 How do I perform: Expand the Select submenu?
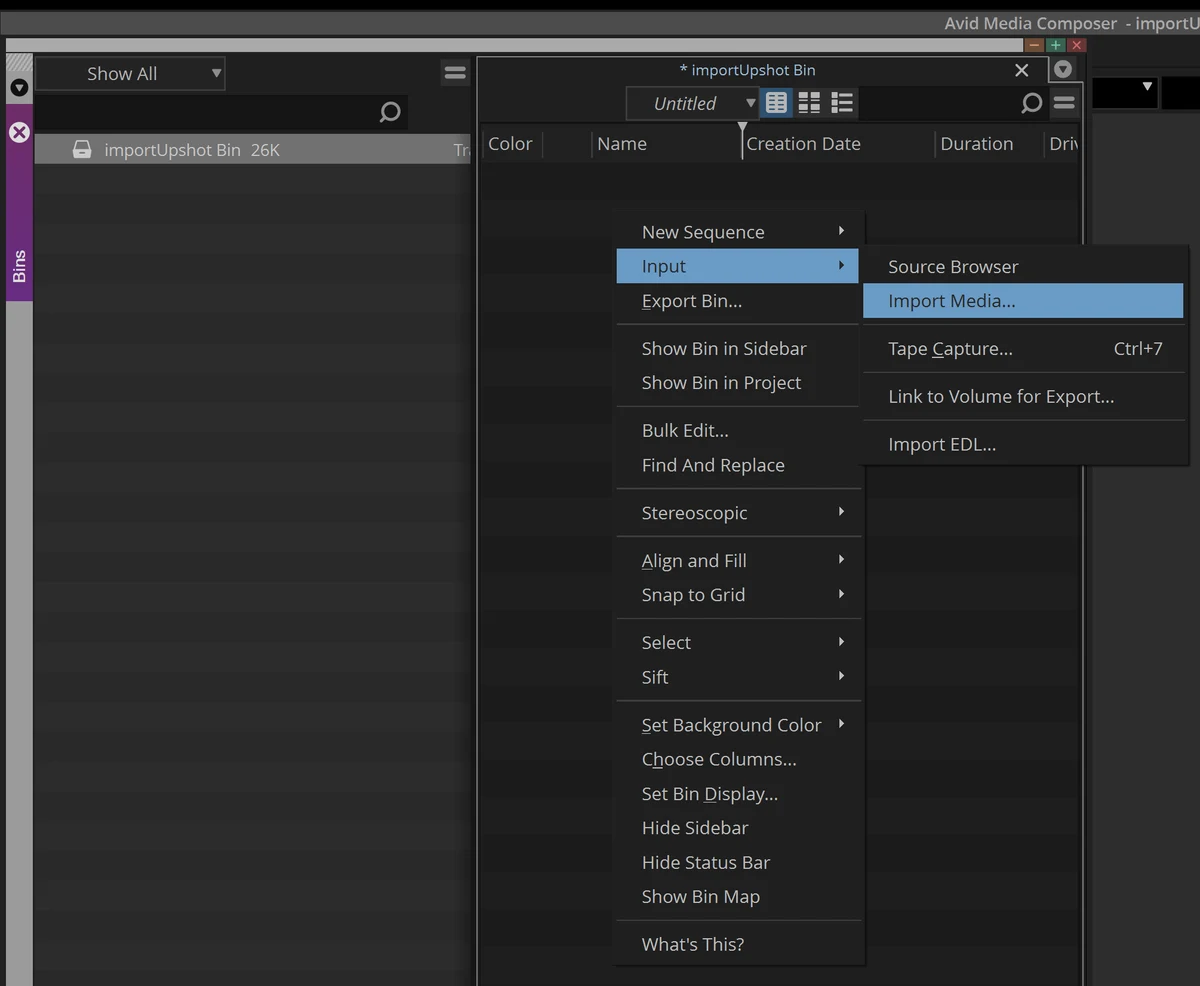tap(738, 643)
